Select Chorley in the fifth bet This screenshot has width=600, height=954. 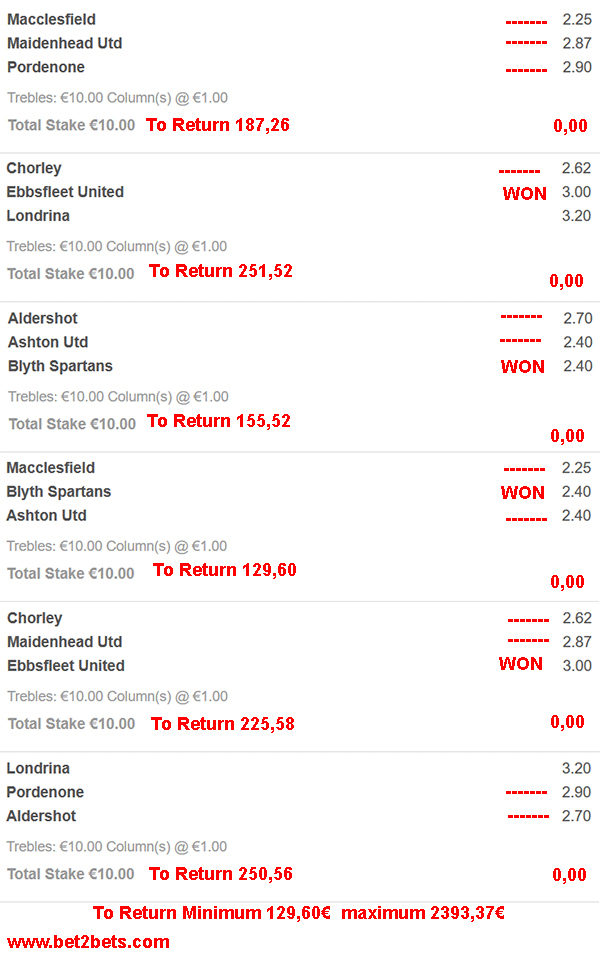coord(35,618)
